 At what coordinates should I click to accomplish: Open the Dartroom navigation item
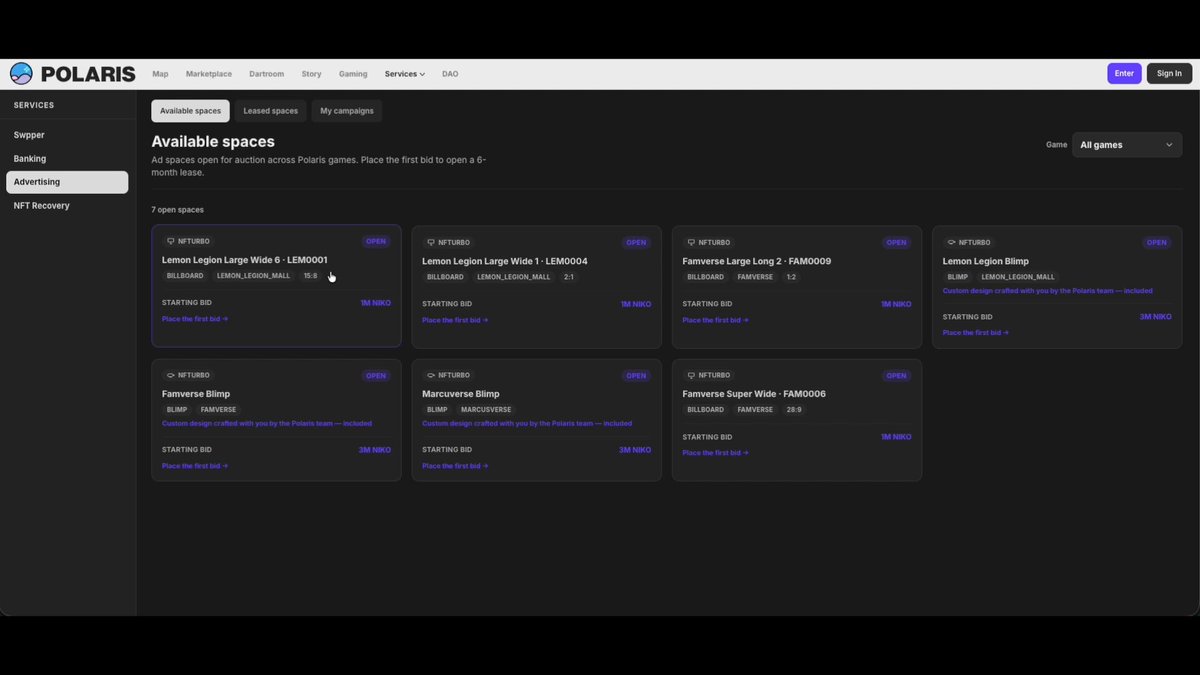click(x=267, y=74)
